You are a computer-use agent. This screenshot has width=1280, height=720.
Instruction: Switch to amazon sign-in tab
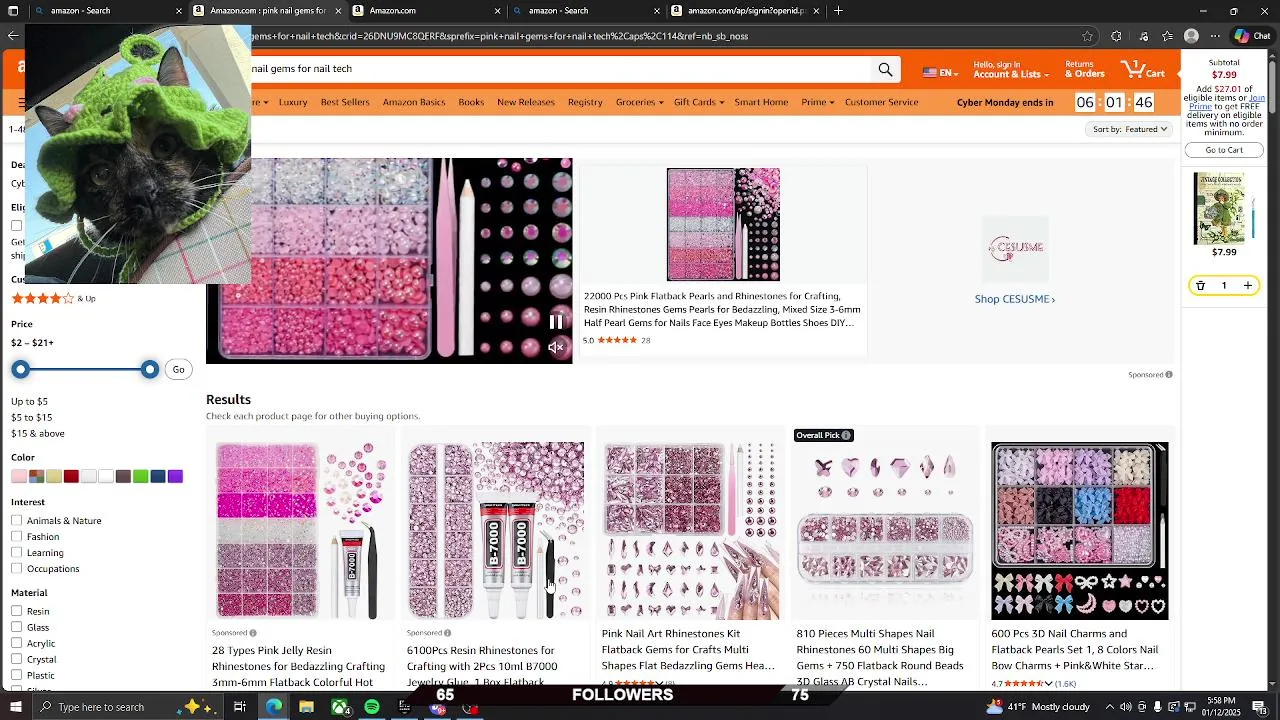click(746, 11)
